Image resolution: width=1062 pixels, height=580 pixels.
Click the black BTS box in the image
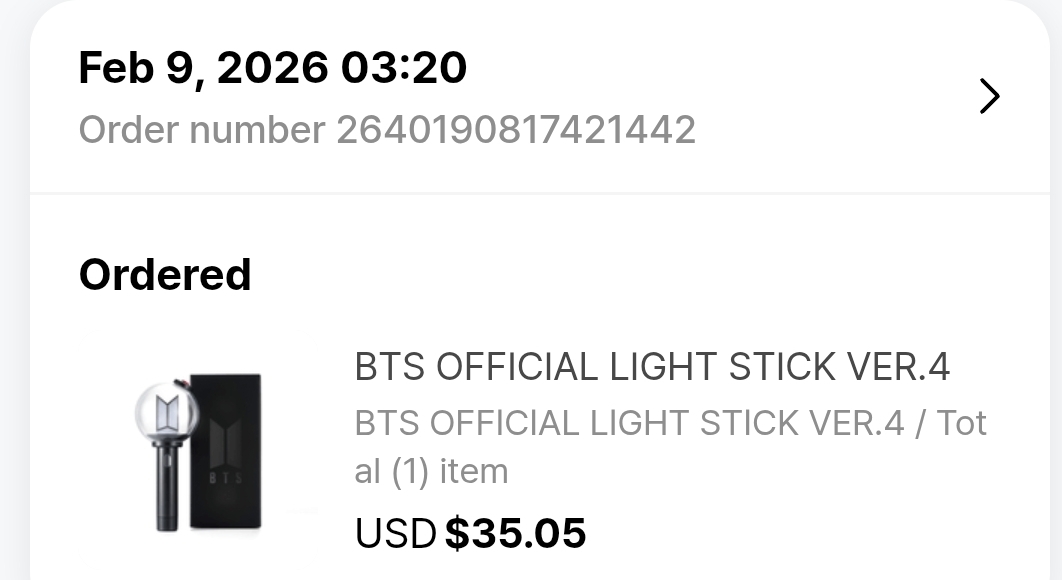coord(226,450)
